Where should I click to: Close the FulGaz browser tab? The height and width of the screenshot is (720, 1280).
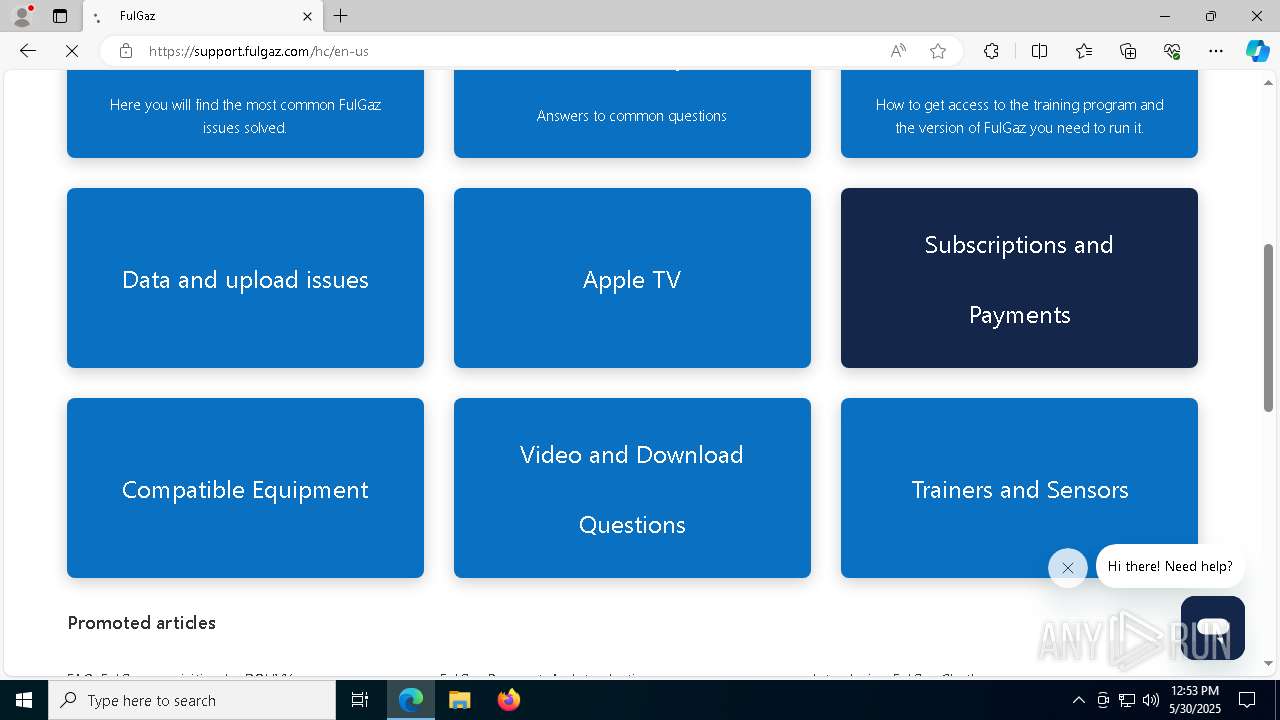[307, 16]
